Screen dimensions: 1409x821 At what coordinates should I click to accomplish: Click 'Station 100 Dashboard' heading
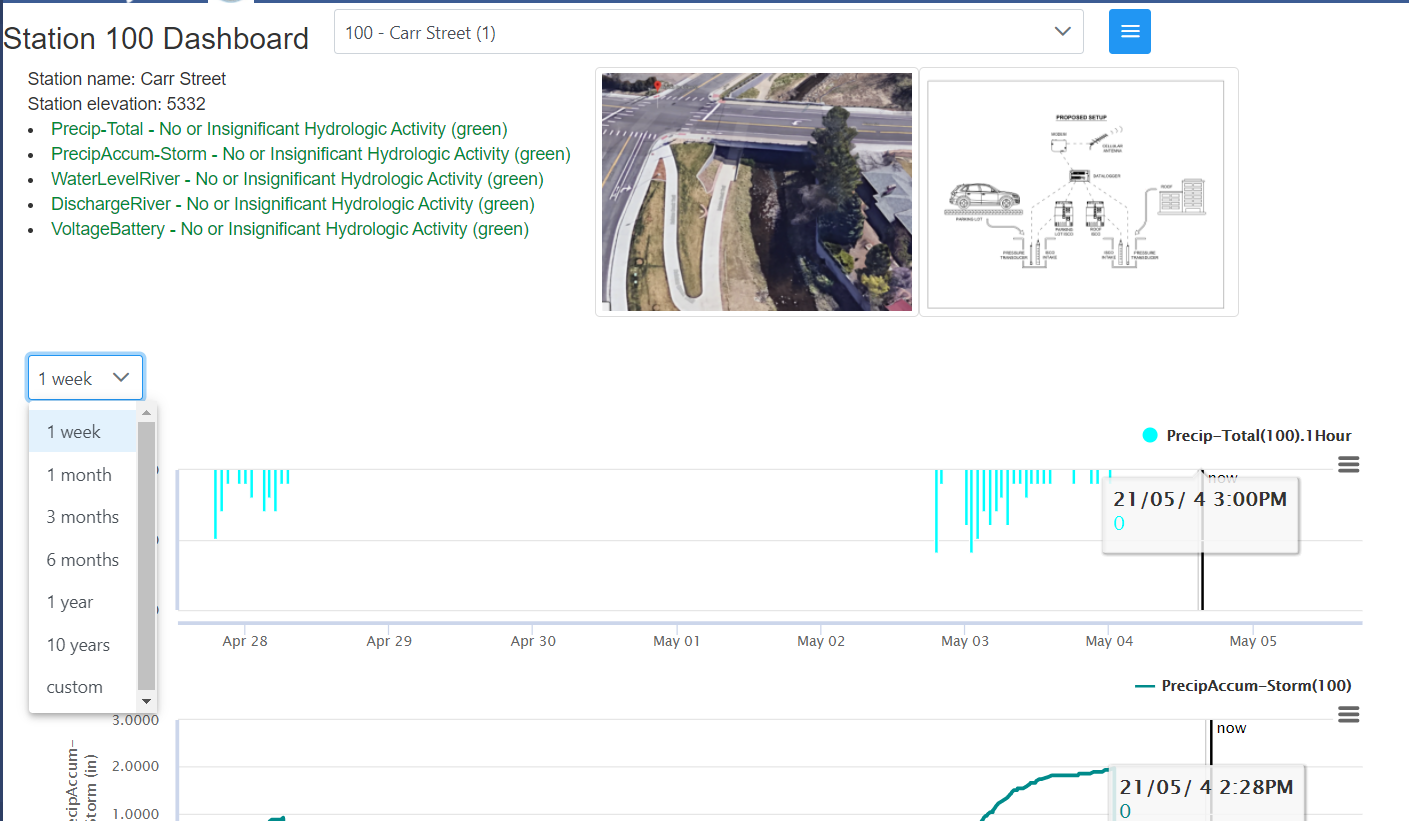click(156, 39)
